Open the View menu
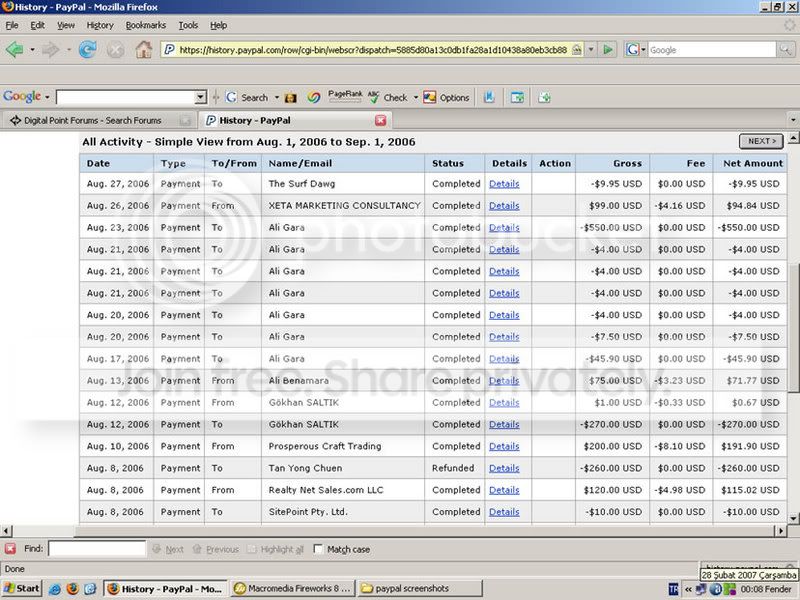This screenshot has height=600, width=800. [x=66, y=25]
